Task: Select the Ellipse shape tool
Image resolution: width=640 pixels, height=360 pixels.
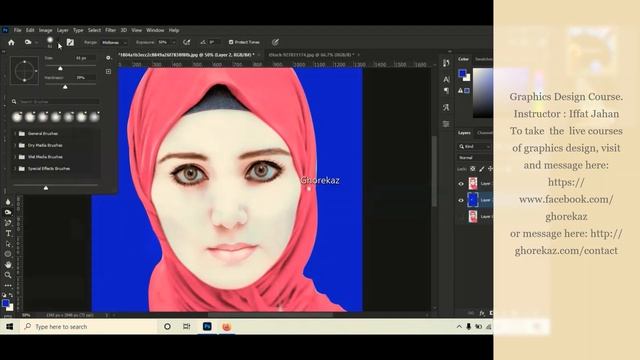Action: pos(8,254)
